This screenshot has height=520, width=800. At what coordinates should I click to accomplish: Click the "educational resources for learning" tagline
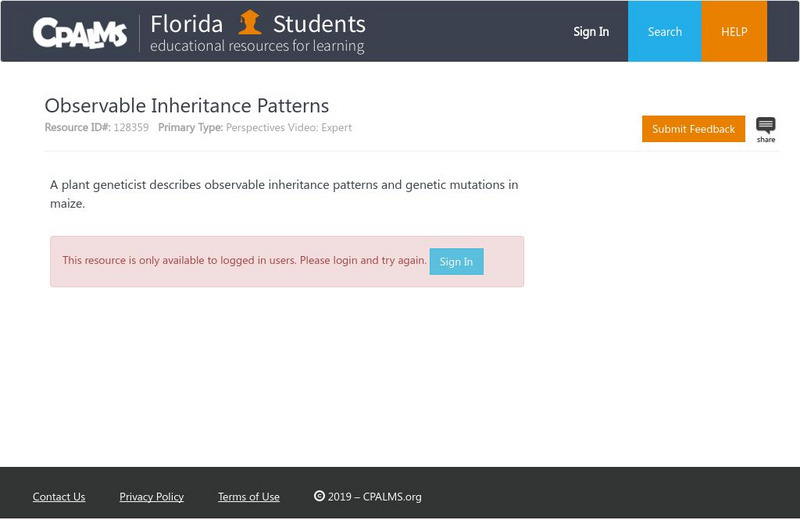point(257,46)
